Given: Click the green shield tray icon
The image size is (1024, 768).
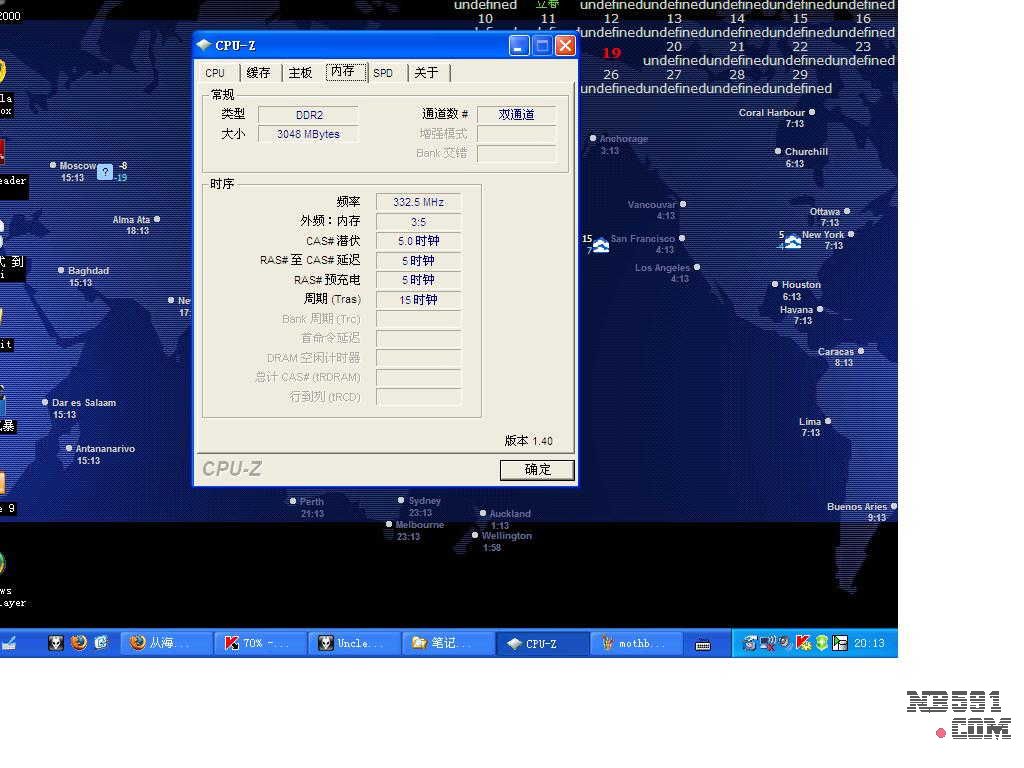Looking at the screenshot, I should coord(821,643).
